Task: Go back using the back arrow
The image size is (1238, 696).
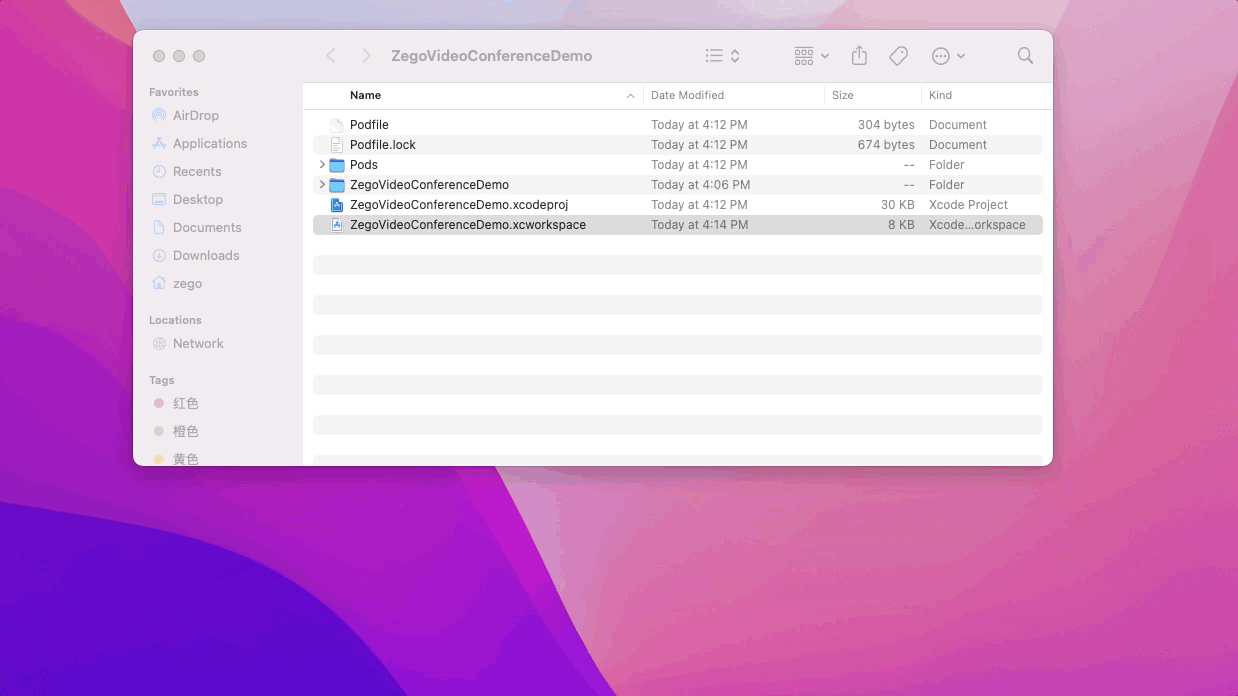Action: [331, 56]
